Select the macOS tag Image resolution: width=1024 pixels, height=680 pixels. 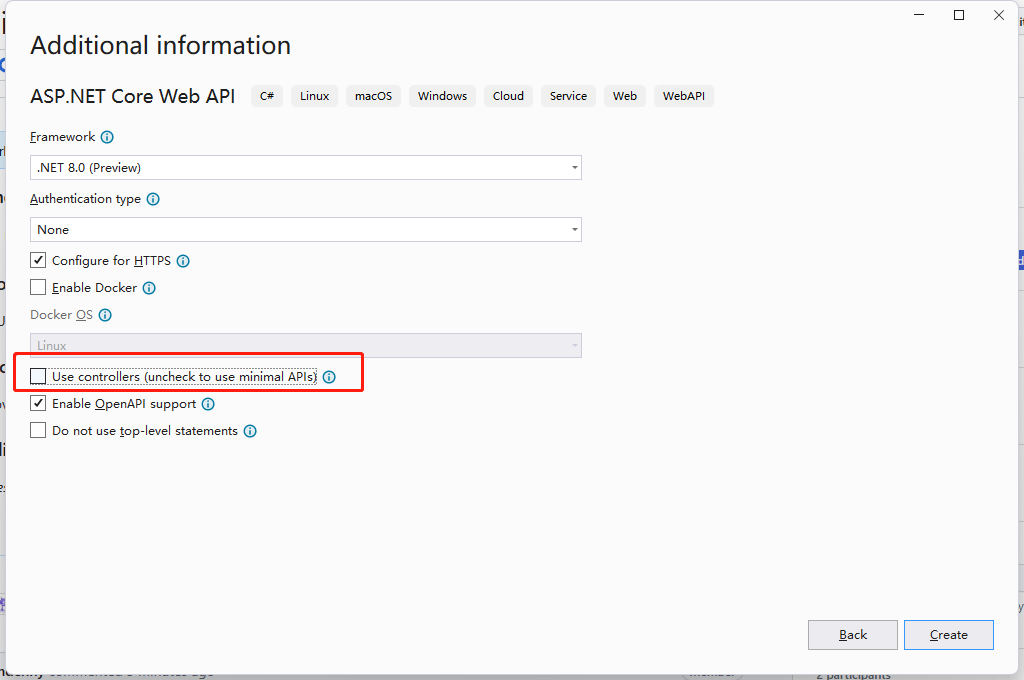[373, 96]
